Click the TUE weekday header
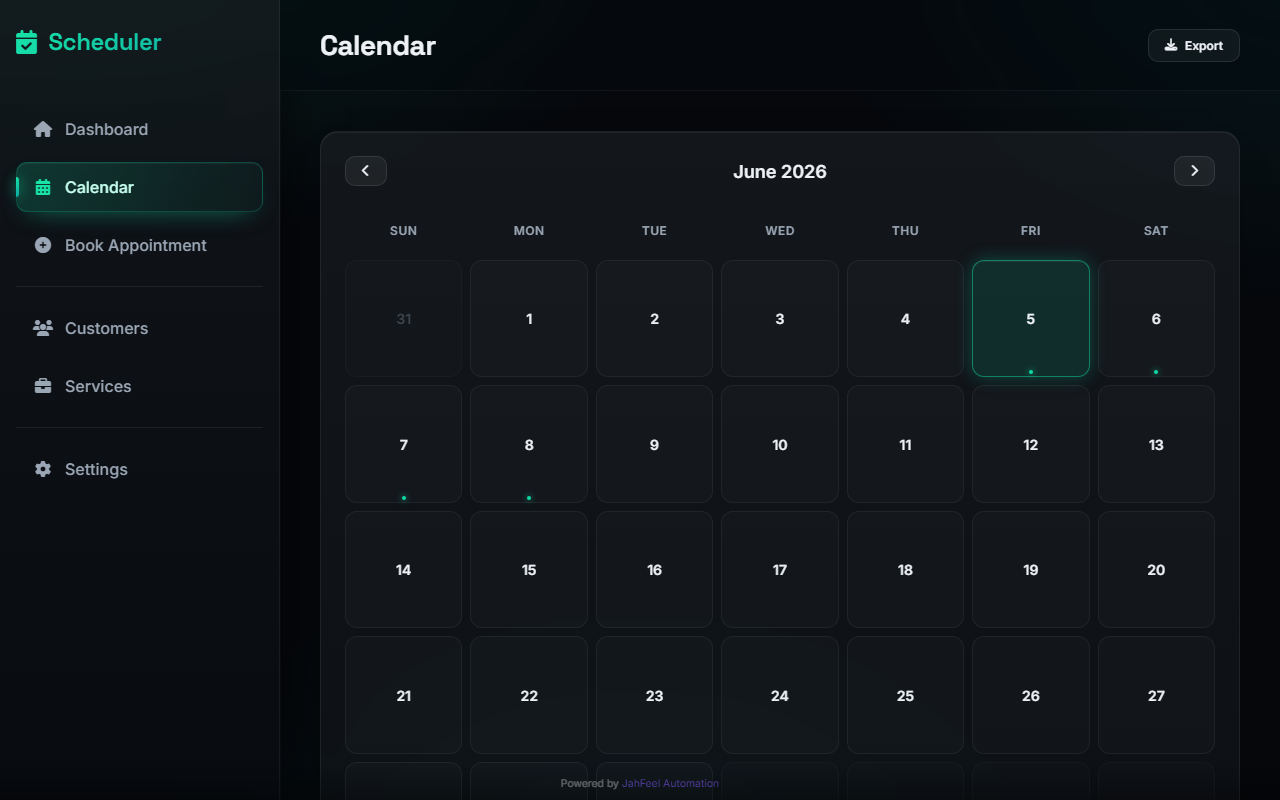 pos(654,231)
